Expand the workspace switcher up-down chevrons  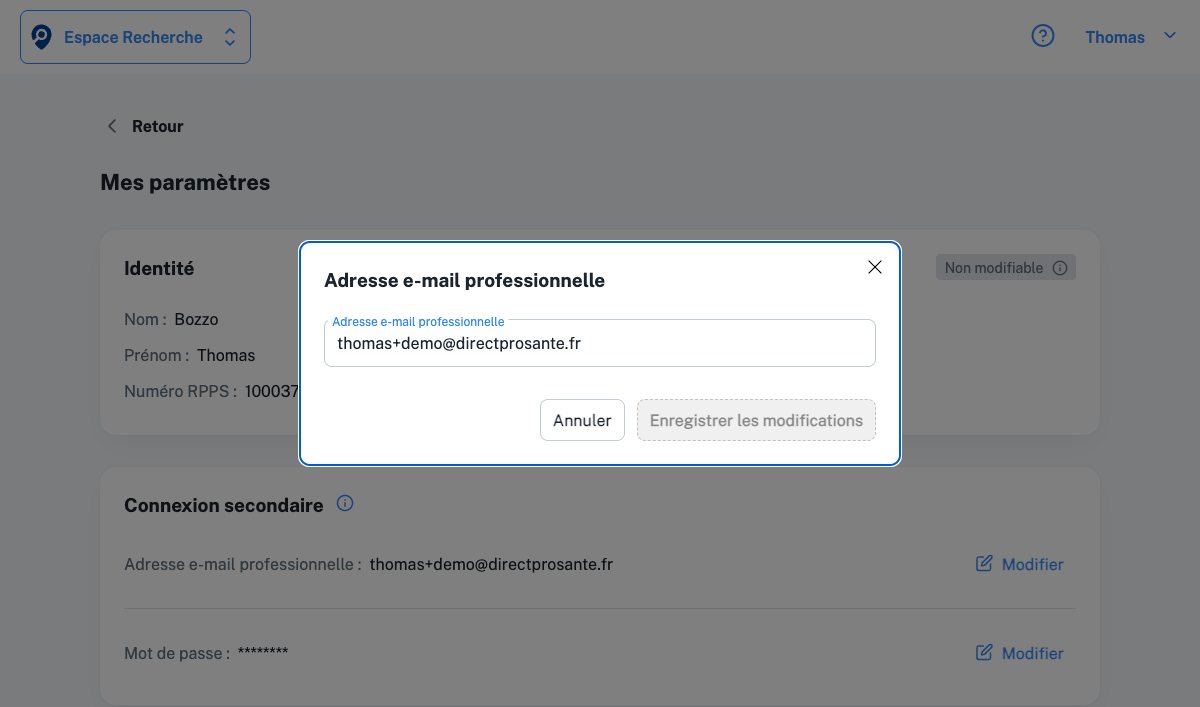tap(230, 38)
